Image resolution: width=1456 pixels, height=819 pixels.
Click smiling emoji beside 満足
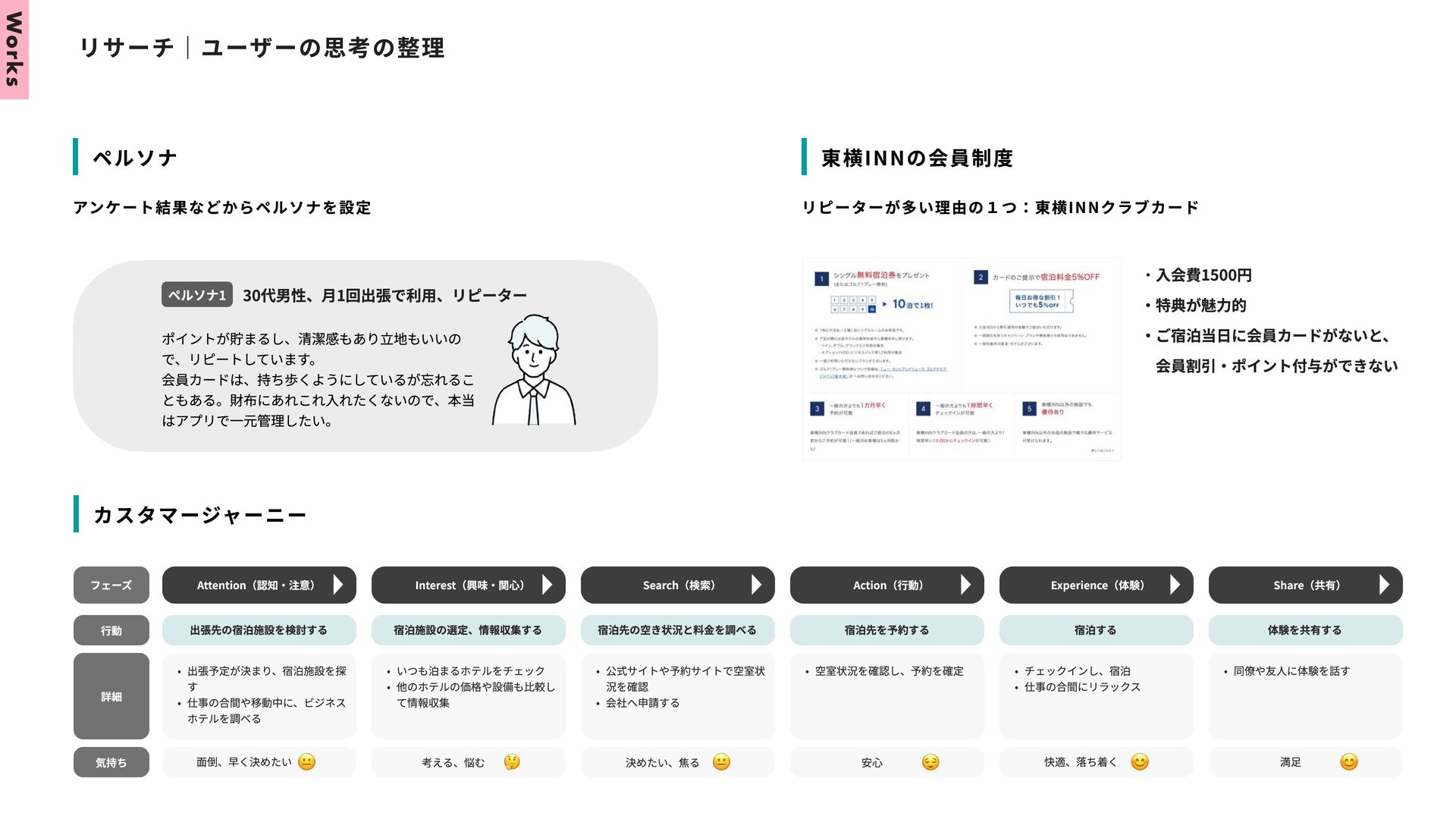1348,762
